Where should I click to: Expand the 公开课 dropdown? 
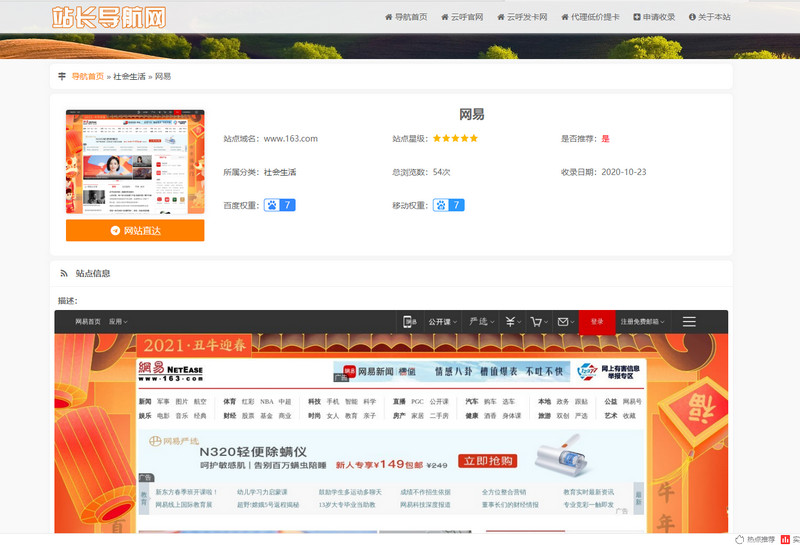click(442, 321)
